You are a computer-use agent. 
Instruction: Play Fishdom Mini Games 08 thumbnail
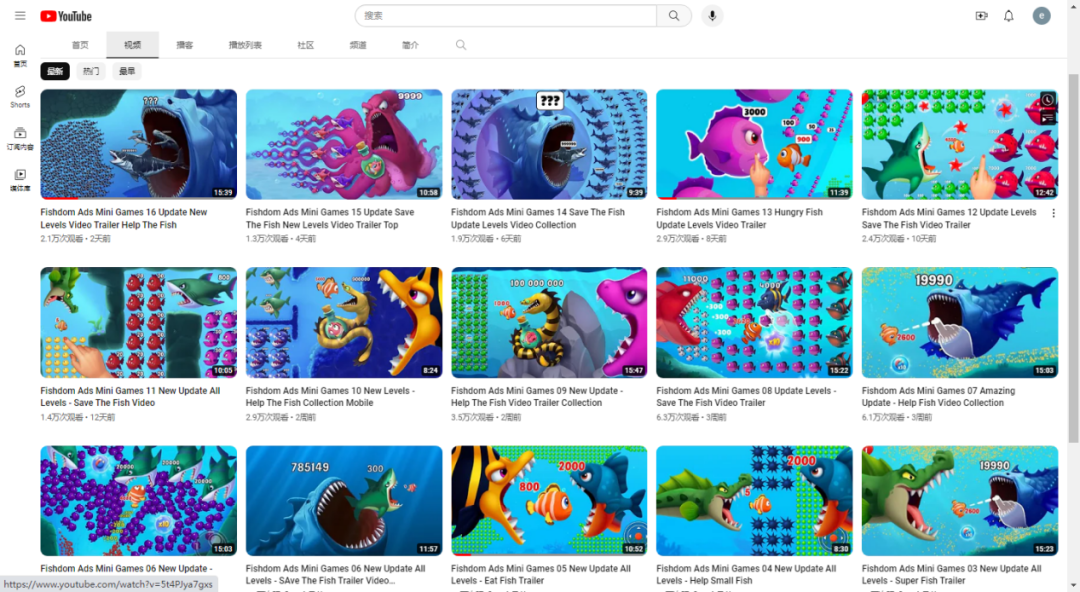pos(754,323)
